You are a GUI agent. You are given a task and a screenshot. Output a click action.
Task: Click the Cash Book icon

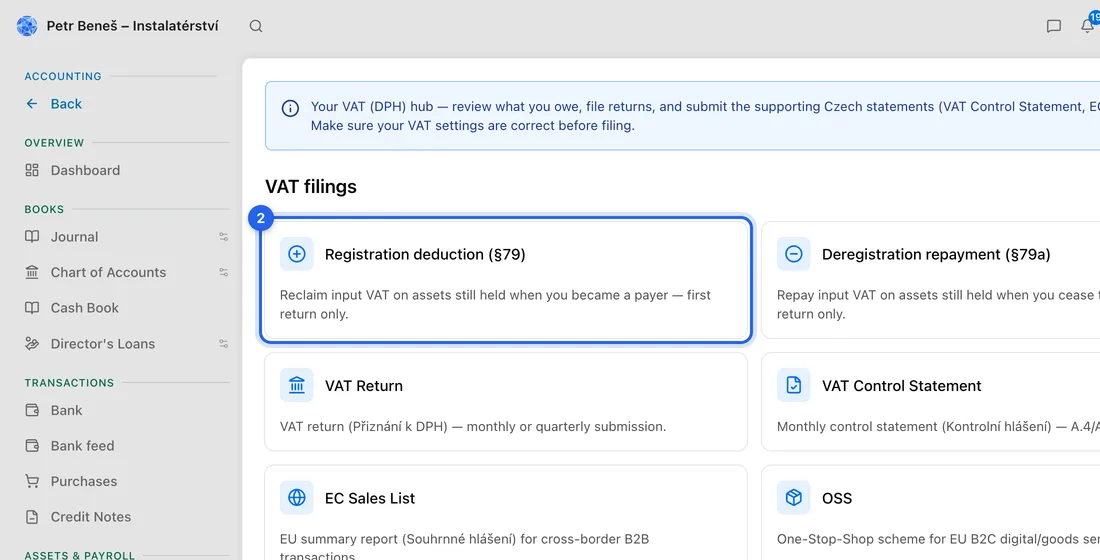tap(32, 307)
